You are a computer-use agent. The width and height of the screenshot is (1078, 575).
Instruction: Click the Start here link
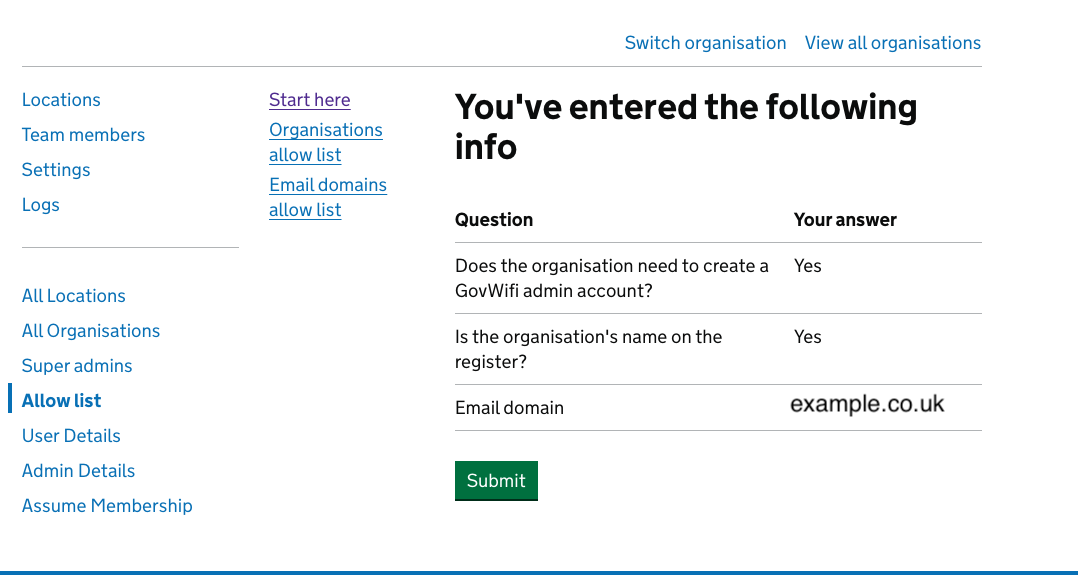point(309,100)
